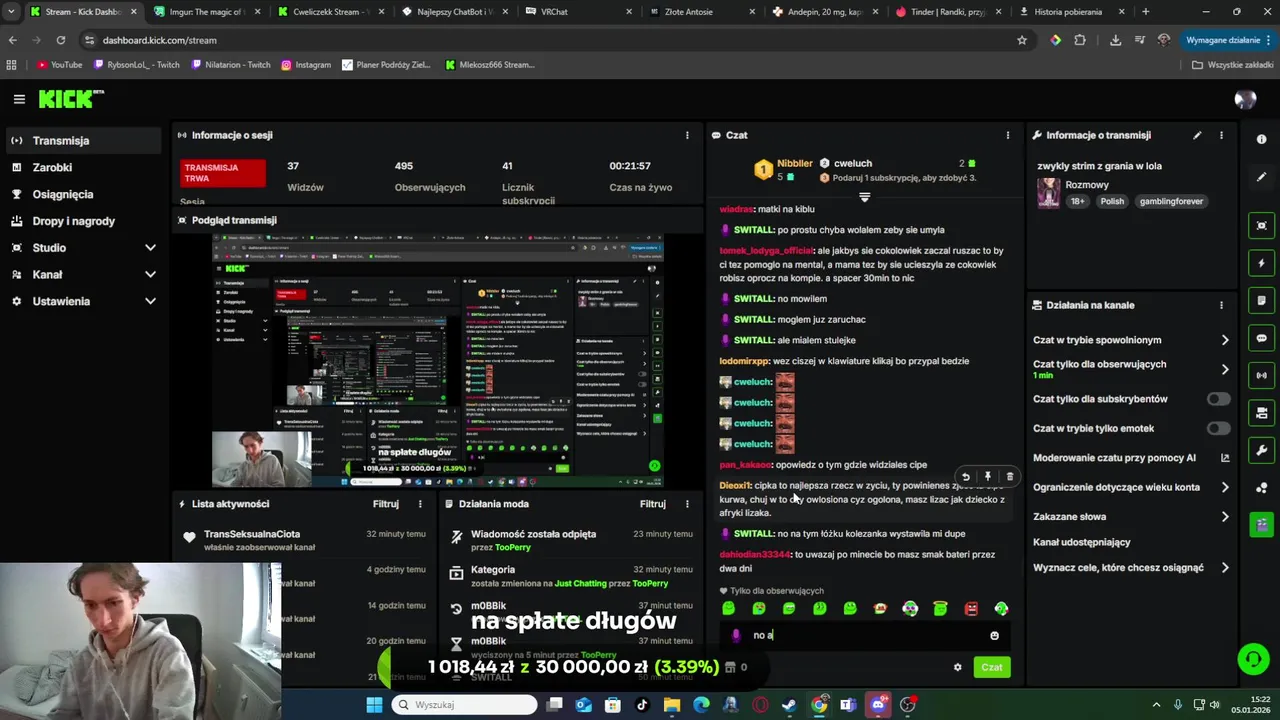Image resolution: width=1280 pixels, height=720 pixels.
Task: Open three-dot menu of Działania na kanale
Action: [x=1221, y=305]
